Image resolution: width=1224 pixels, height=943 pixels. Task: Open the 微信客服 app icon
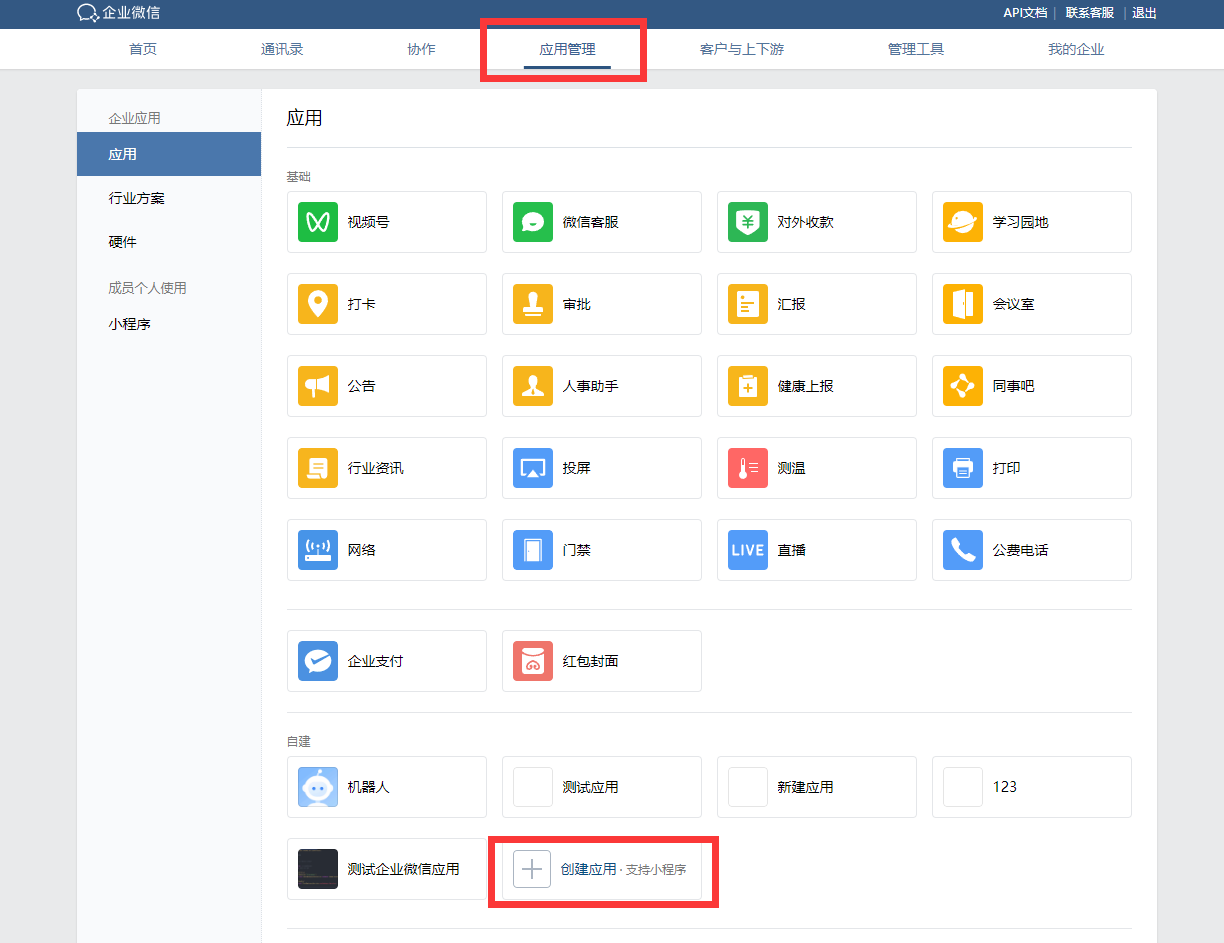coord(533,222)
